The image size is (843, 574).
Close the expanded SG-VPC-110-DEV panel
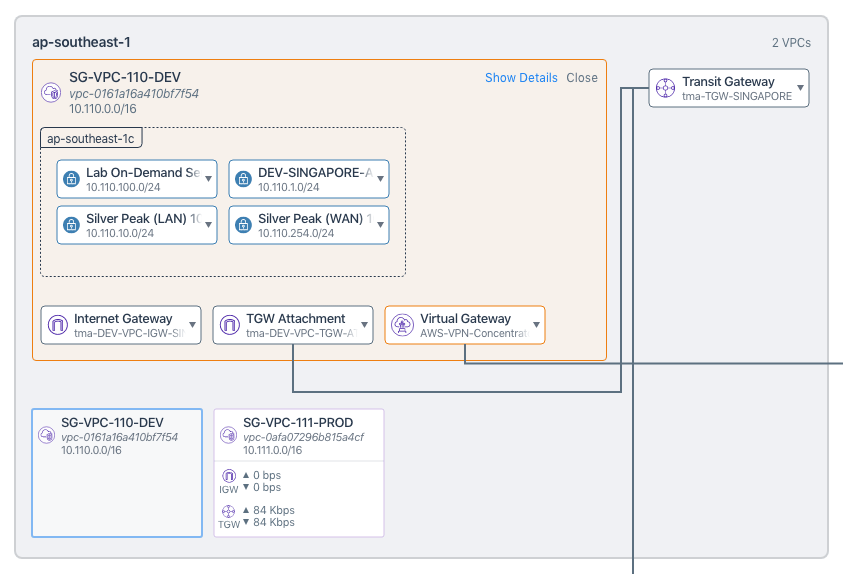pos(582,78)
